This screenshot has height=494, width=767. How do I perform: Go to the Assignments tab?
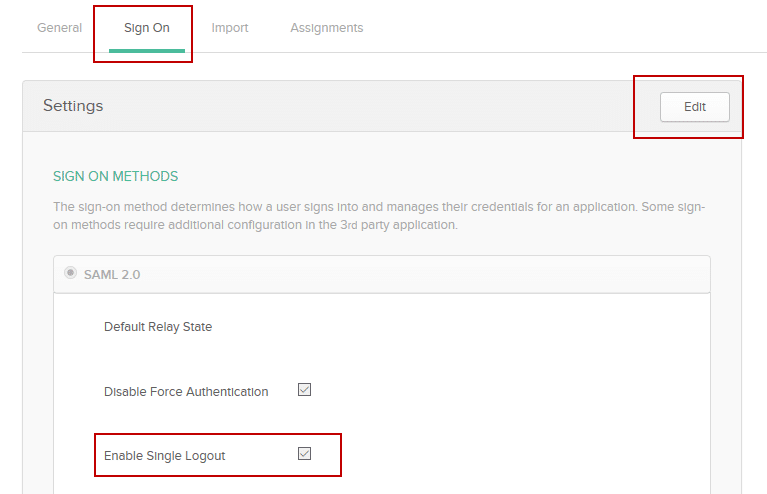click(326, 28)
